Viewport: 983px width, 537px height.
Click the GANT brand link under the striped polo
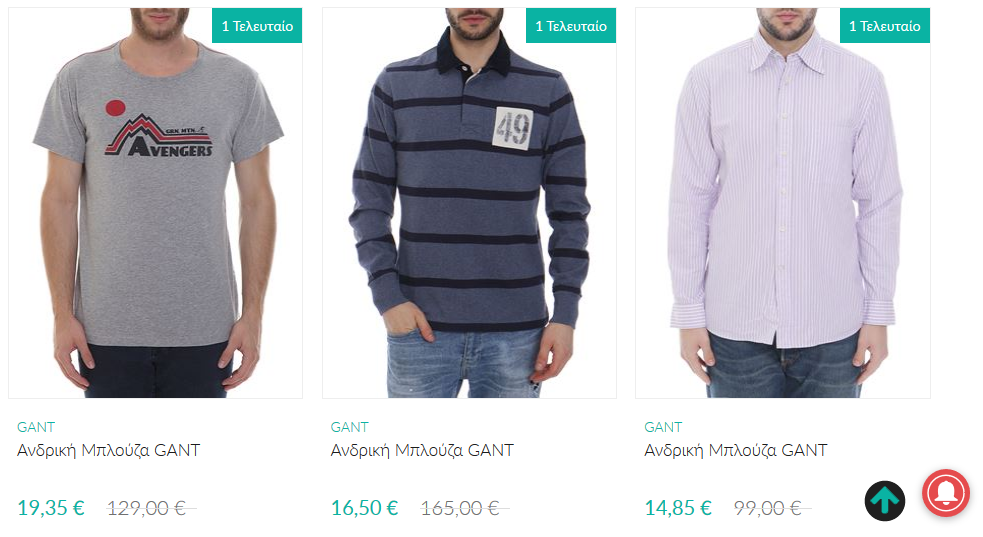[349, 427]
